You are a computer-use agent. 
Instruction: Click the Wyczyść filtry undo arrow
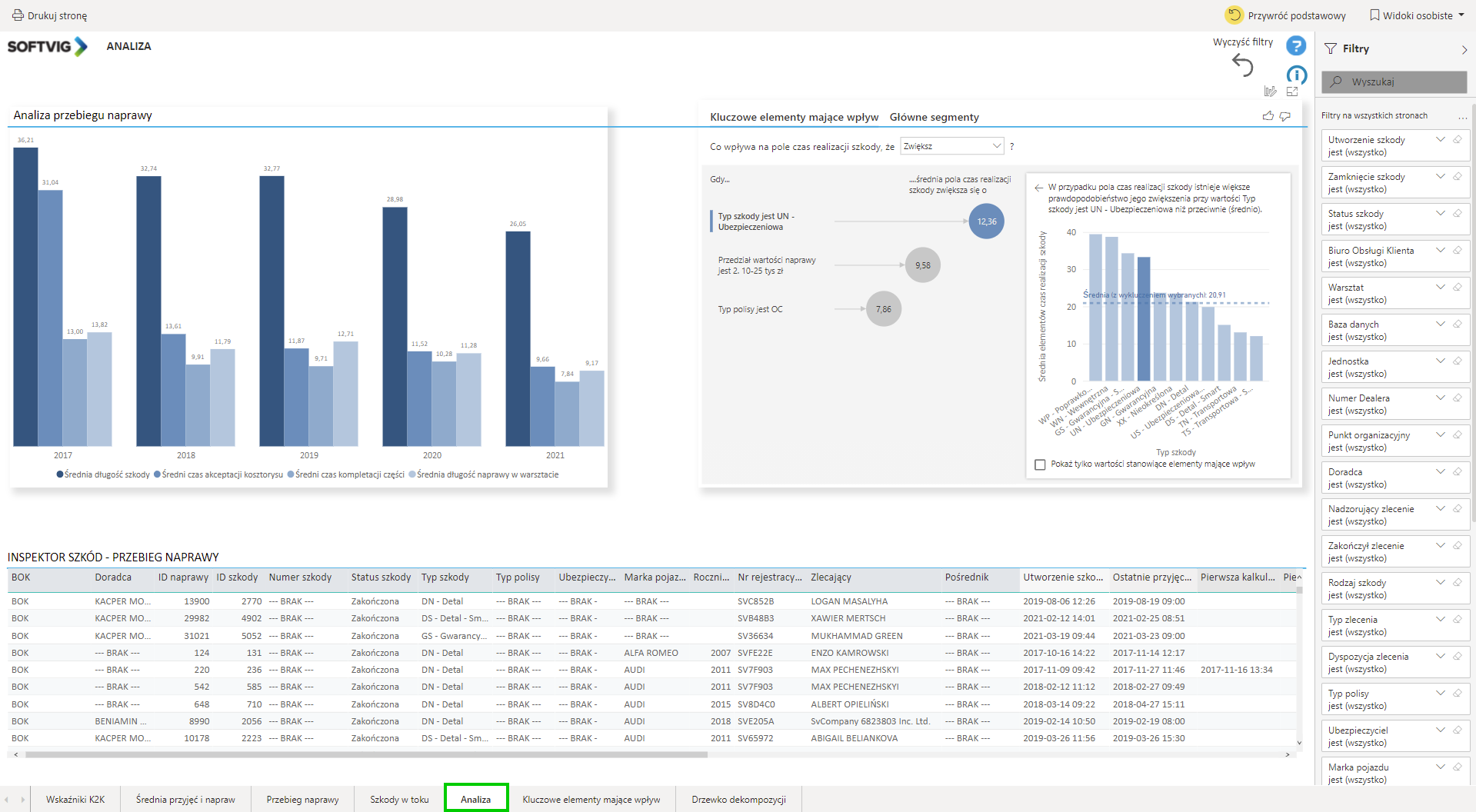click(x=1242, y=65)
